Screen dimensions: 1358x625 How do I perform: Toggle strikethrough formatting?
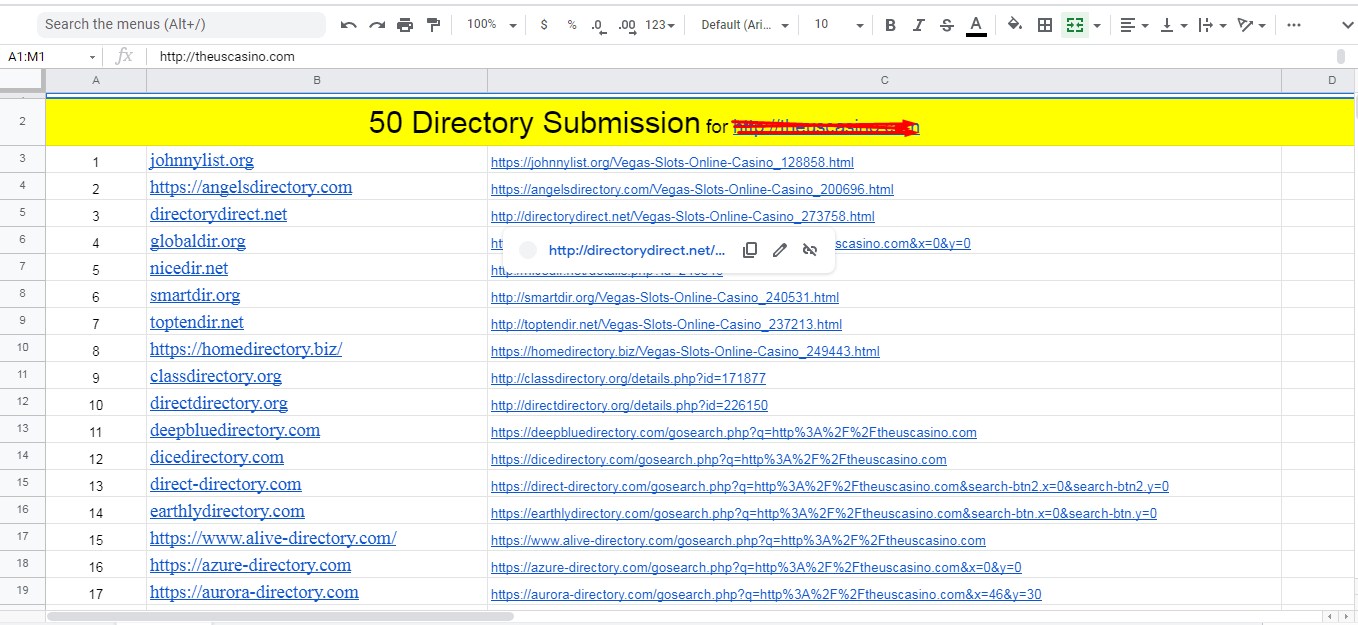click(x=946, y=24)
